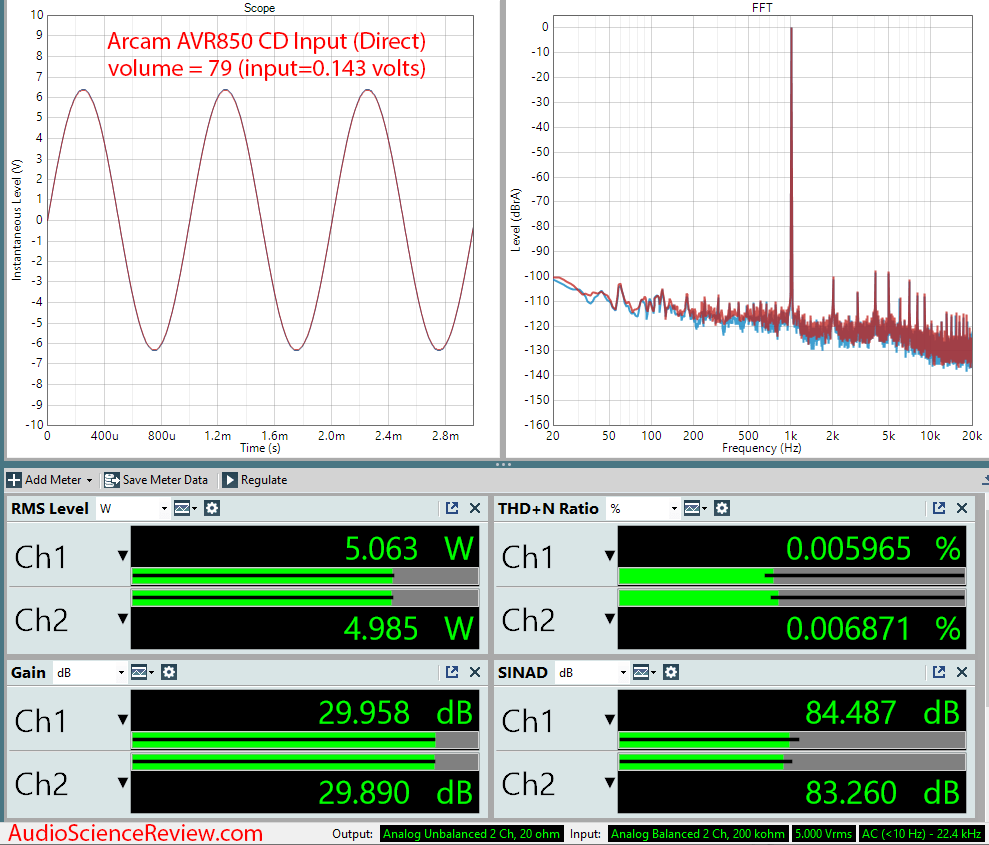Click Add Meter in the meter toolbar
The image size is (989, 845).
click(x=50, y=480)
